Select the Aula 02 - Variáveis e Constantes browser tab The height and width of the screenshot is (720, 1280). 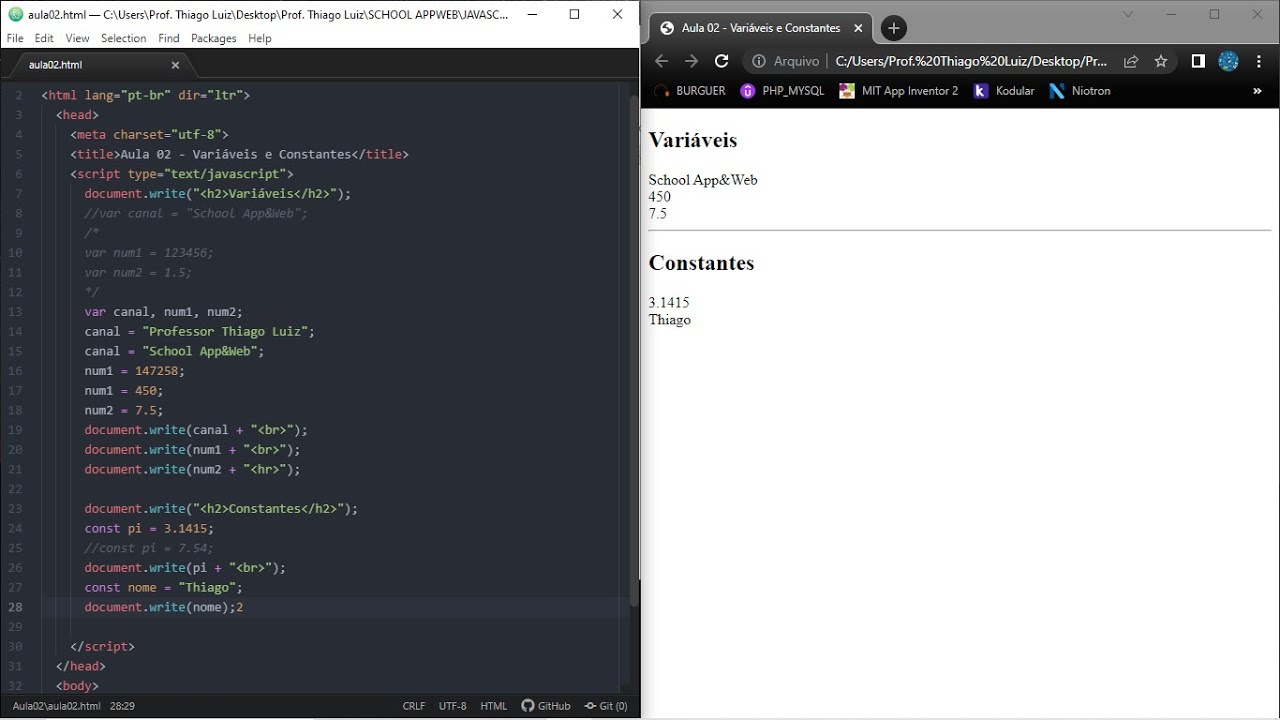point(761,28)
